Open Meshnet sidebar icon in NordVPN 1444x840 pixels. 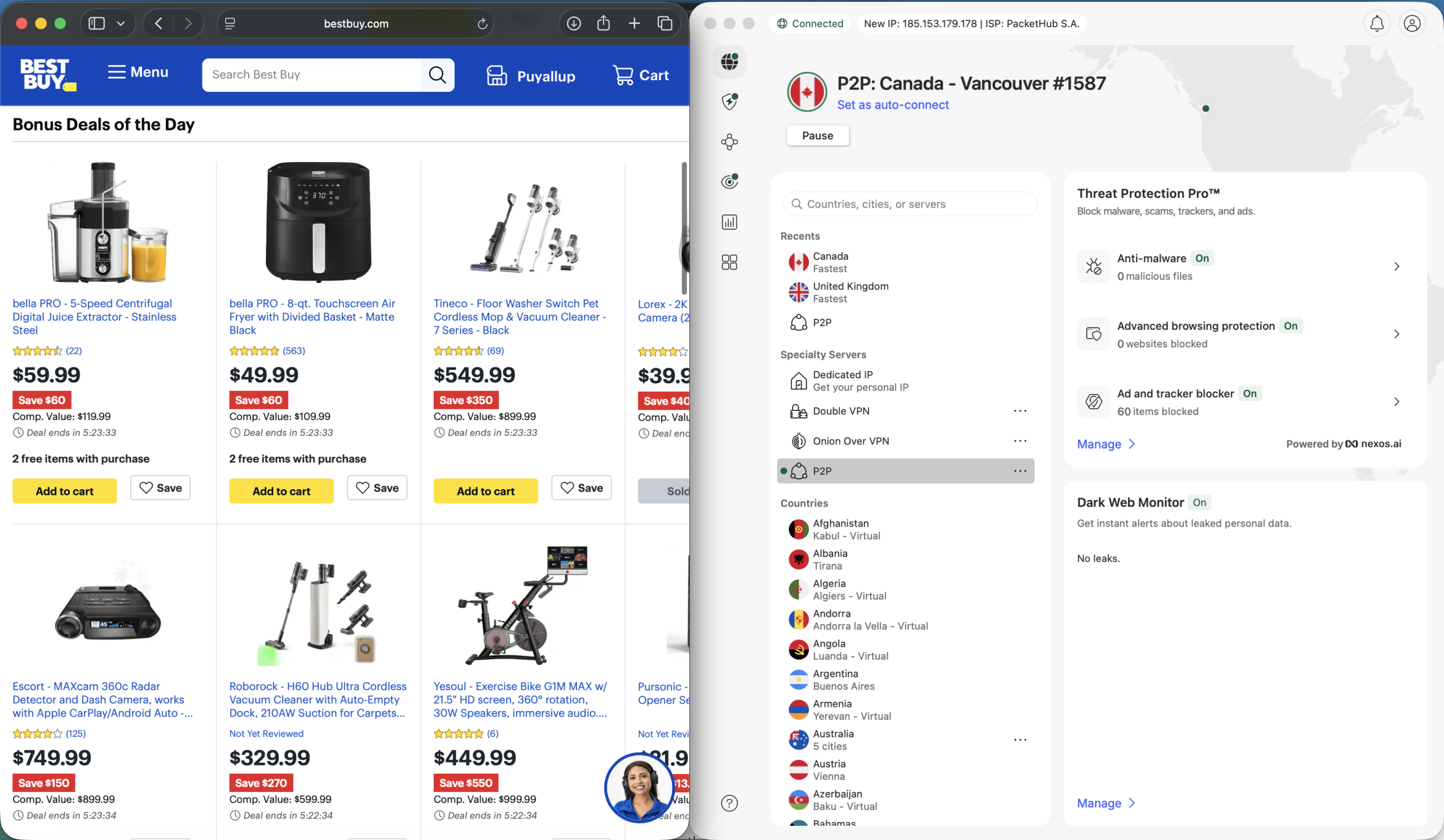tap(729, 142)
